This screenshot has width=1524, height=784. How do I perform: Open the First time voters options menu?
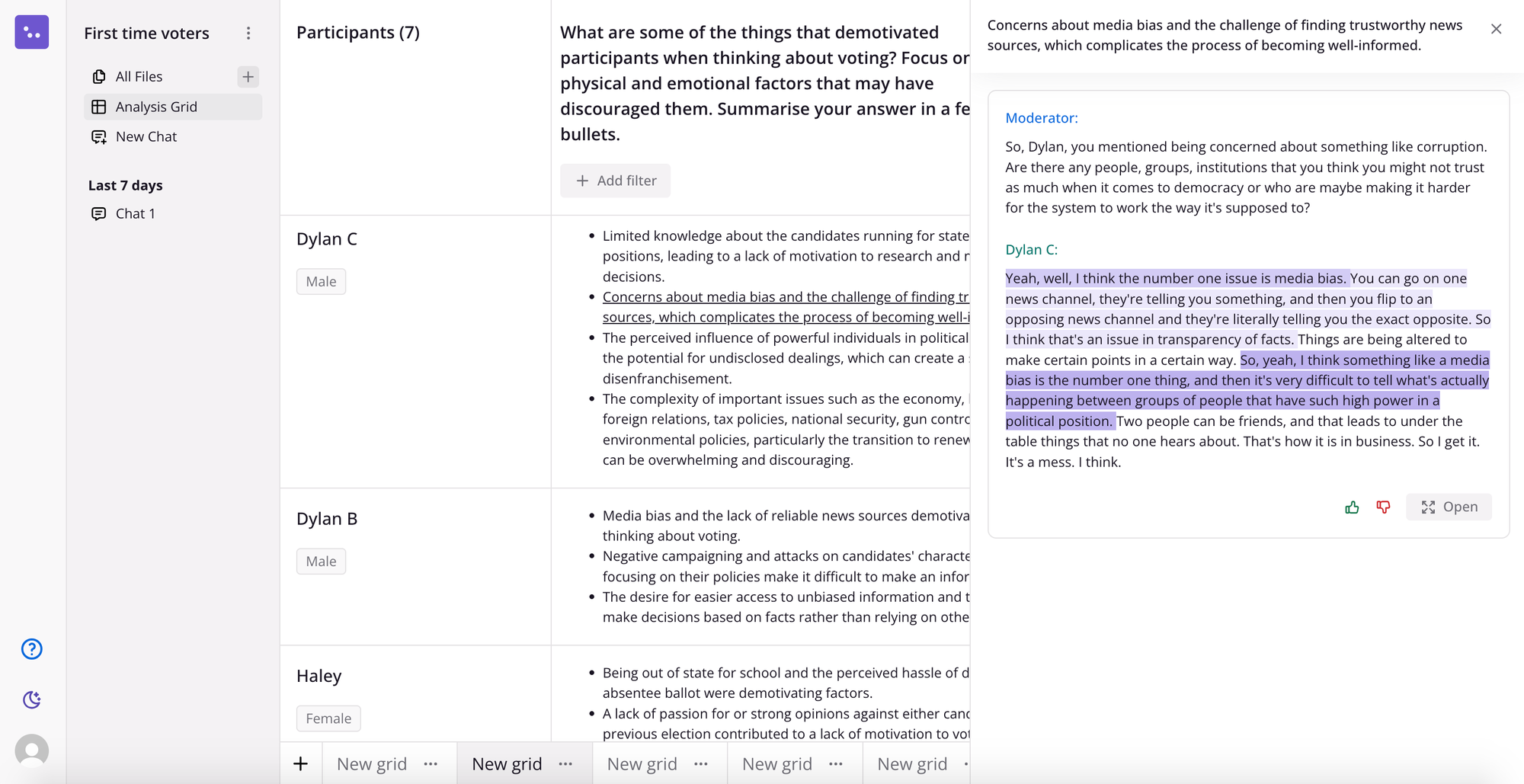click(x=248, y=33)
